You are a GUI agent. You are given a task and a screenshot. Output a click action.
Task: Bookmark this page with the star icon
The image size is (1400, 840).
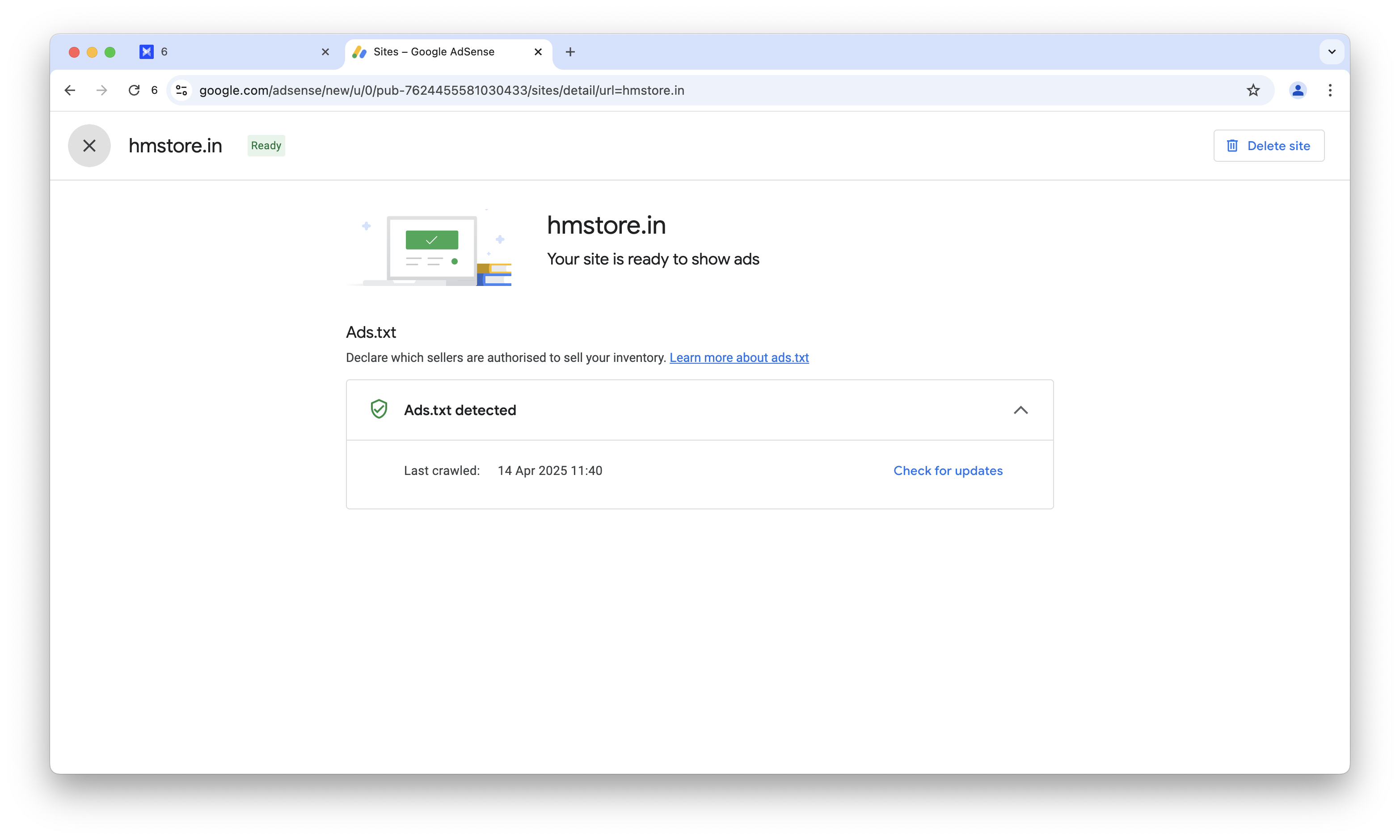[x=1253, y=91]
